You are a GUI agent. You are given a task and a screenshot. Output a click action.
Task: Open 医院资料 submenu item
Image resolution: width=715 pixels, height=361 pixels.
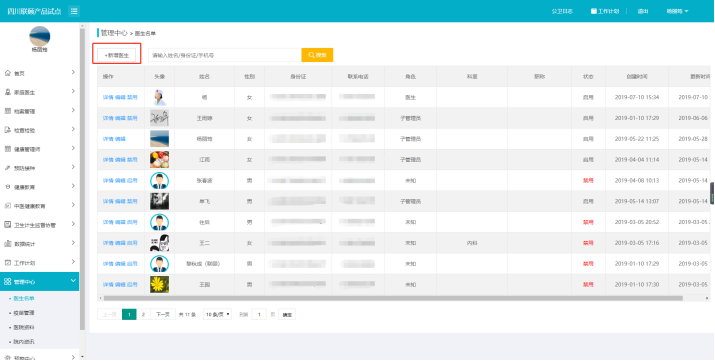(24, 327)
